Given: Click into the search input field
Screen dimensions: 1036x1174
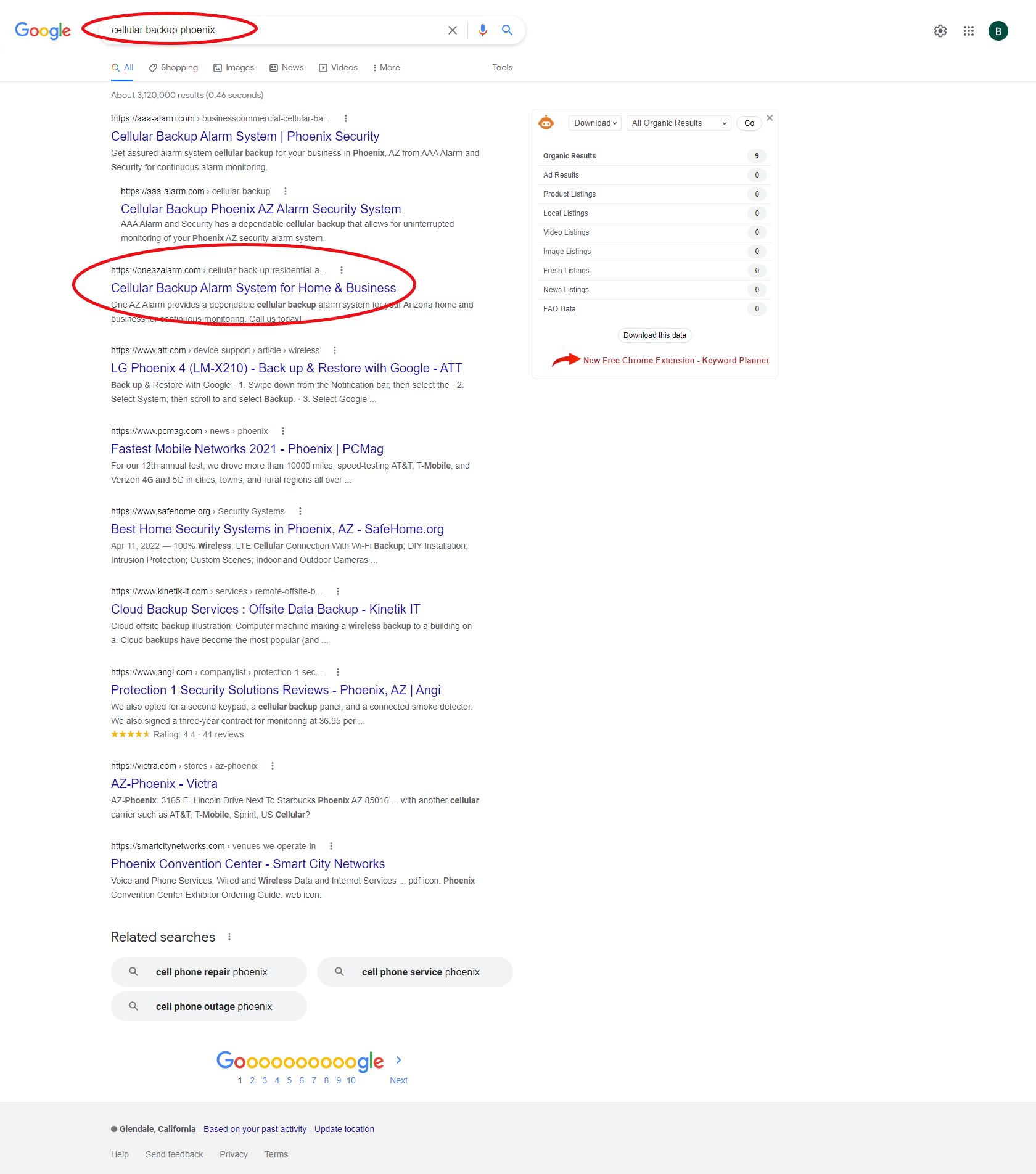Looking at the screenshot, I should (271, 30).
